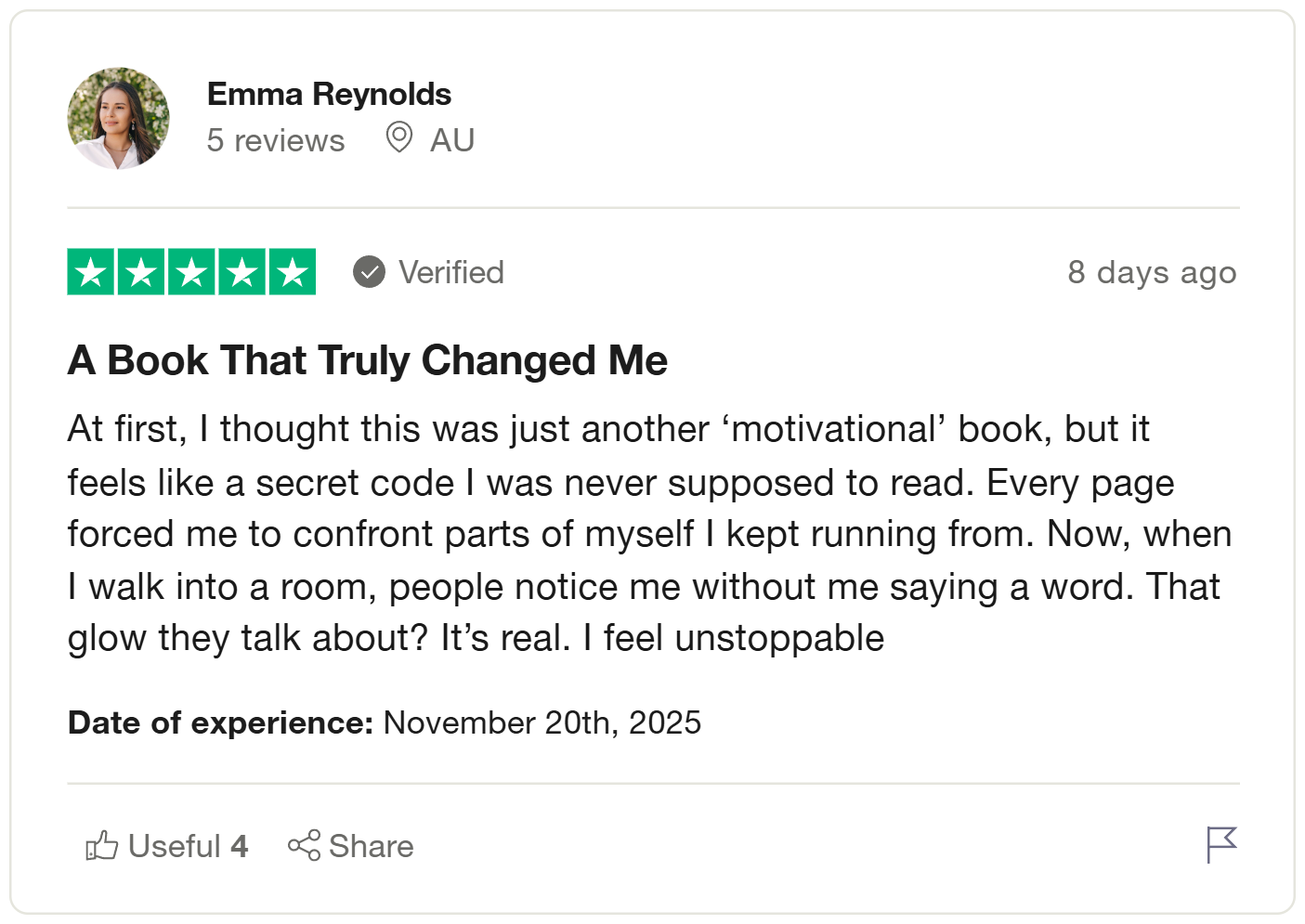The height and width of the screenshot is (924, 1305).
Task: Click the November 20th, 2025 experience date
Action: 542,722
